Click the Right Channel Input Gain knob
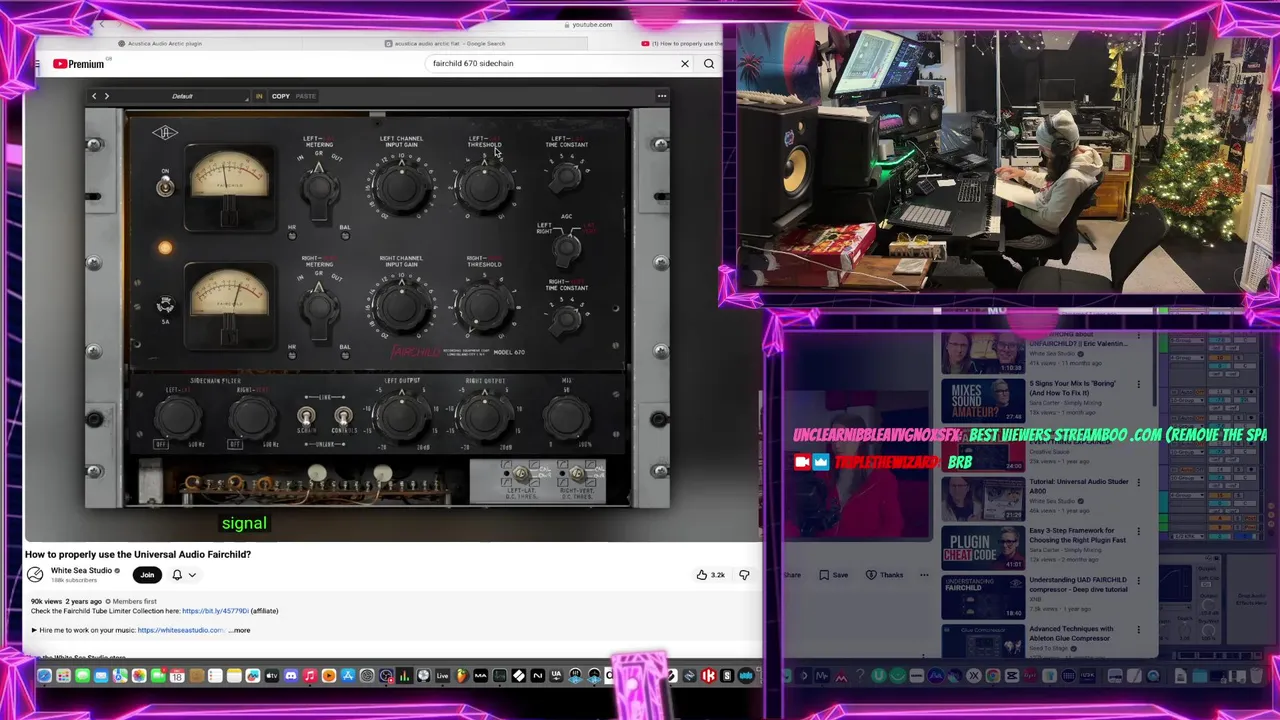 pyautogui.click(x=401, y=305)
